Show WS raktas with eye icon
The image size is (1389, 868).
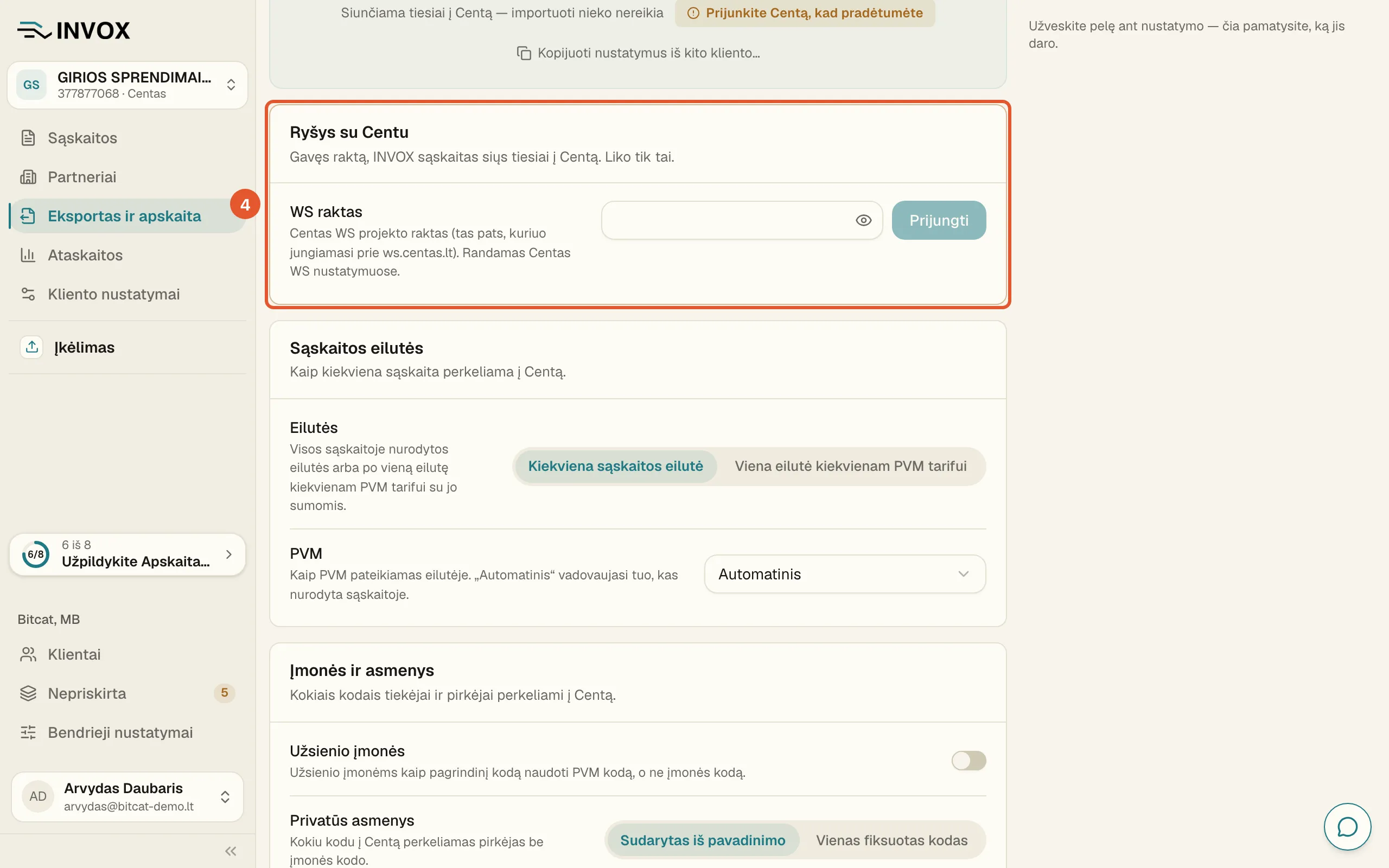[863, 220]
